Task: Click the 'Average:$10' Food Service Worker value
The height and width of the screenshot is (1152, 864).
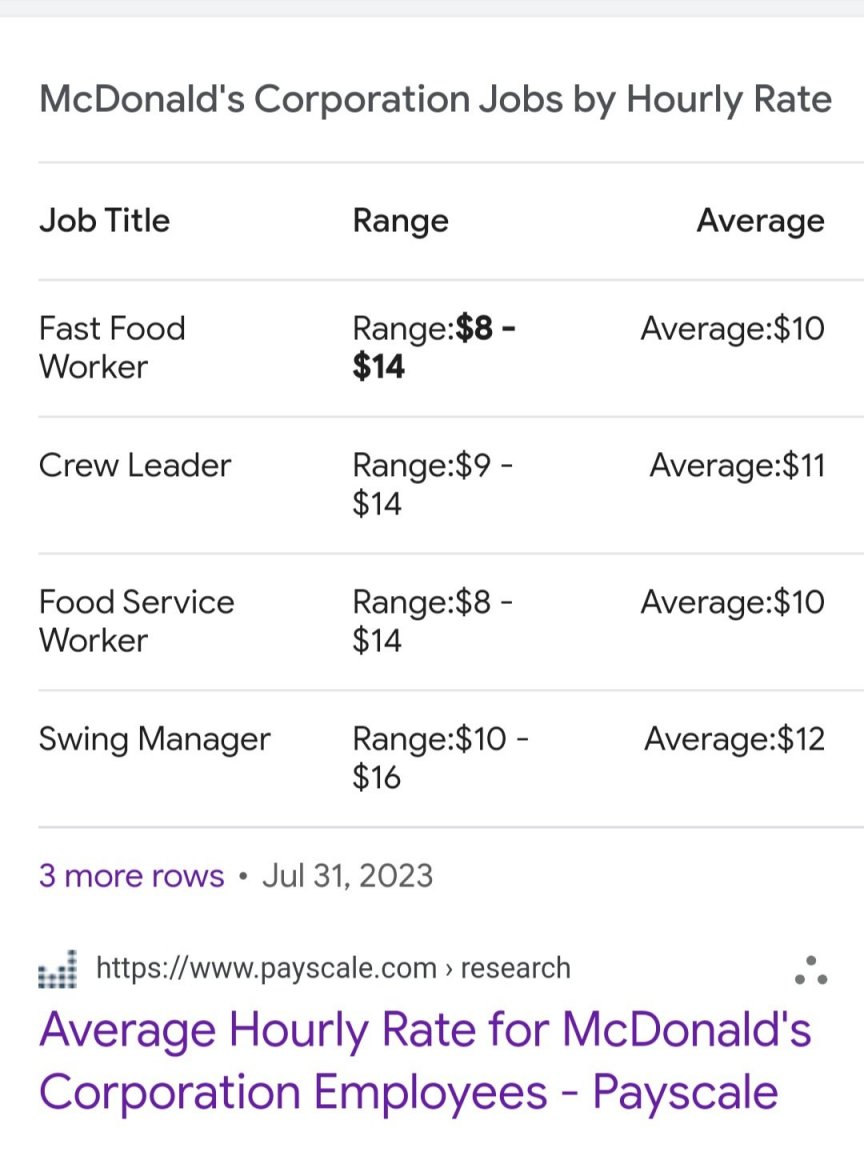Action: click(732, 602)
